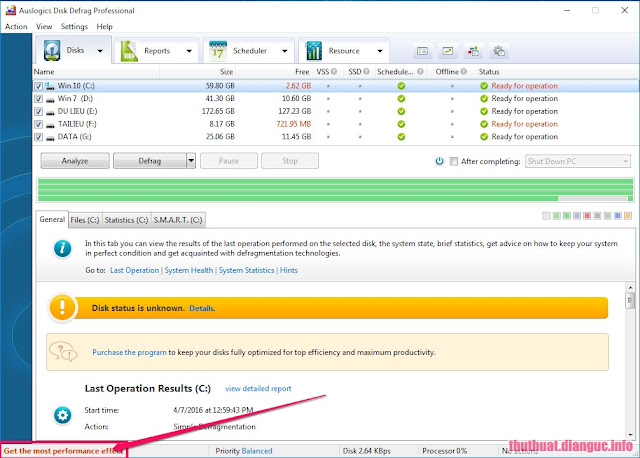Screen dimensions: 640x458
Task: Open the Action menu
Action: (16, 27)
